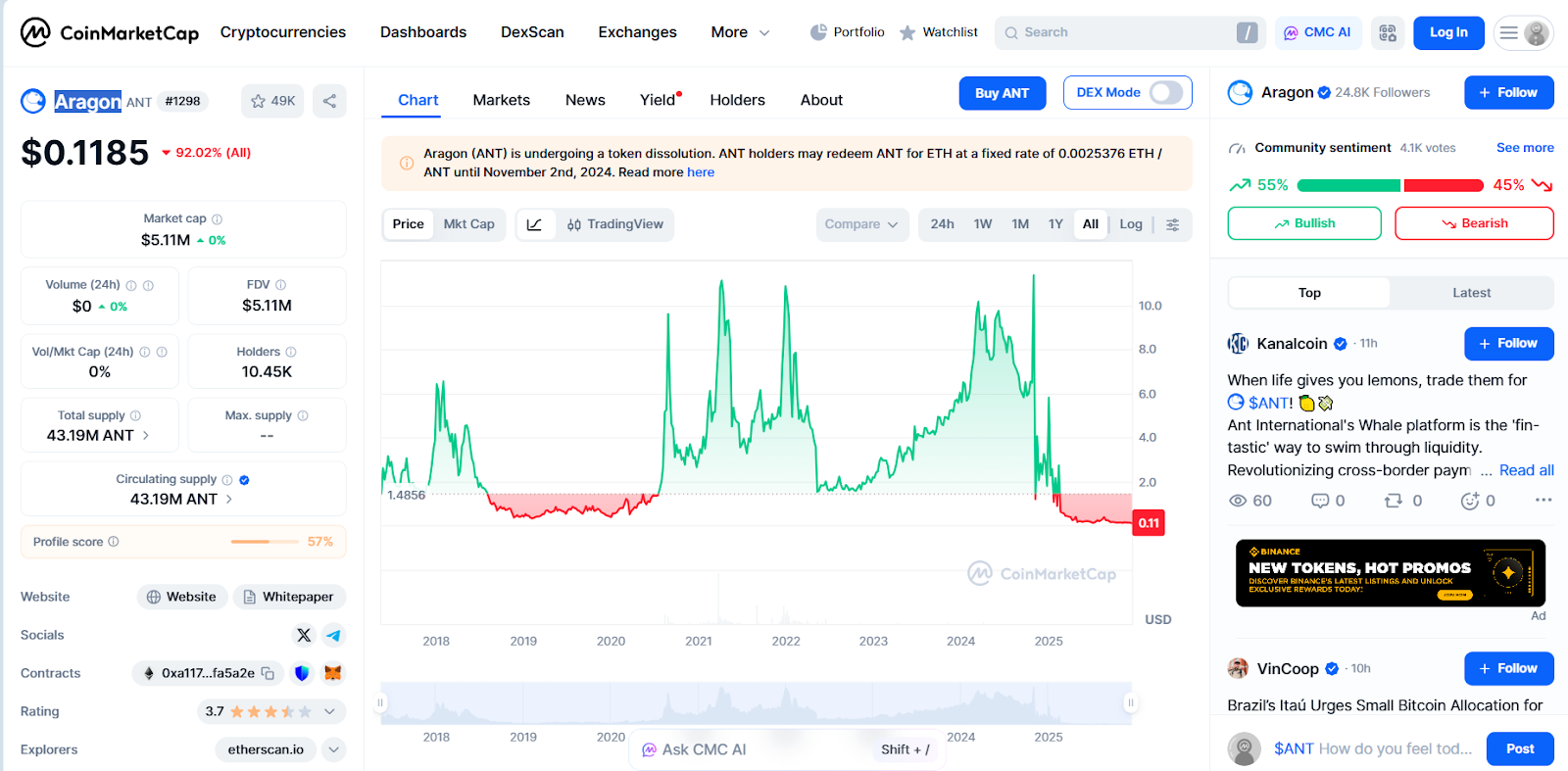This screenshot has width=1568, height=771.
Task: Open the Aragon X (Twitter) social link
Action: point(304,635)
